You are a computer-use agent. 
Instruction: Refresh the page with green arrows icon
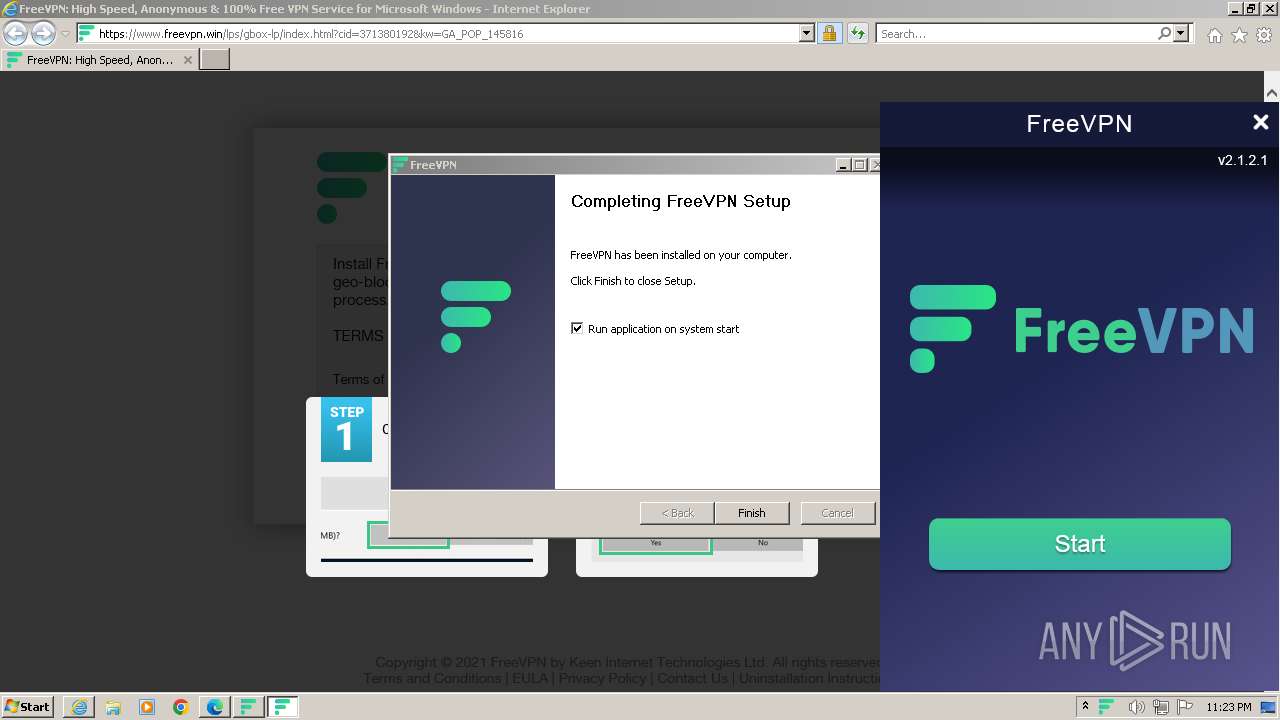pos(858,34)
